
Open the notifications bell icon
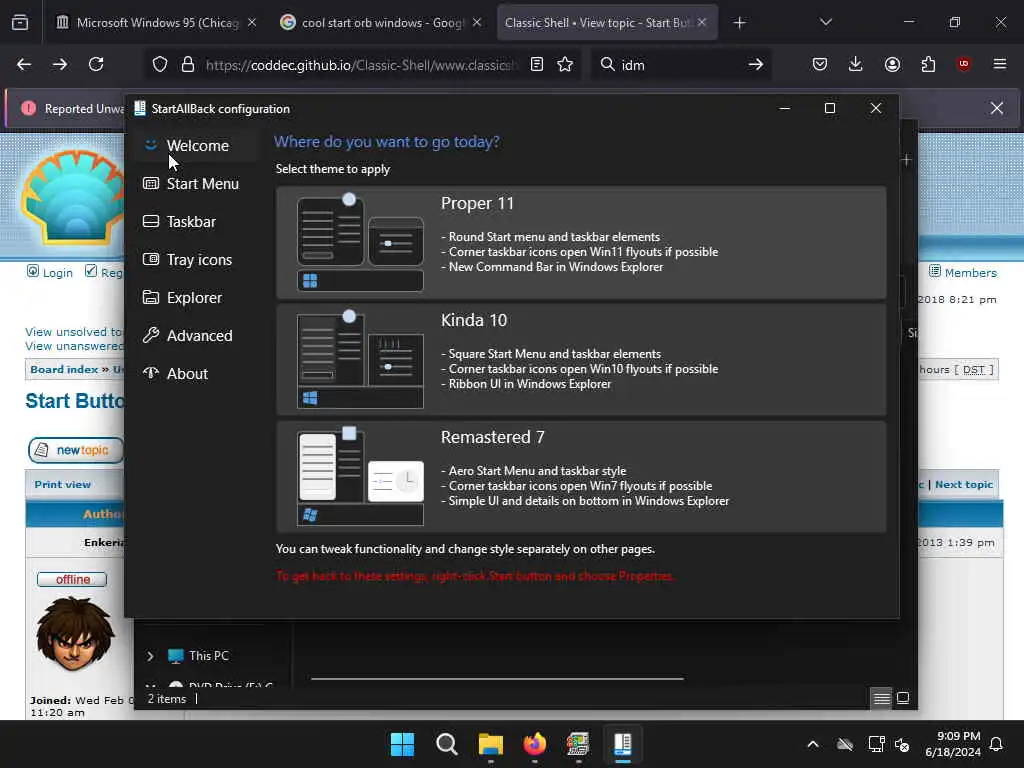point(997,744)
